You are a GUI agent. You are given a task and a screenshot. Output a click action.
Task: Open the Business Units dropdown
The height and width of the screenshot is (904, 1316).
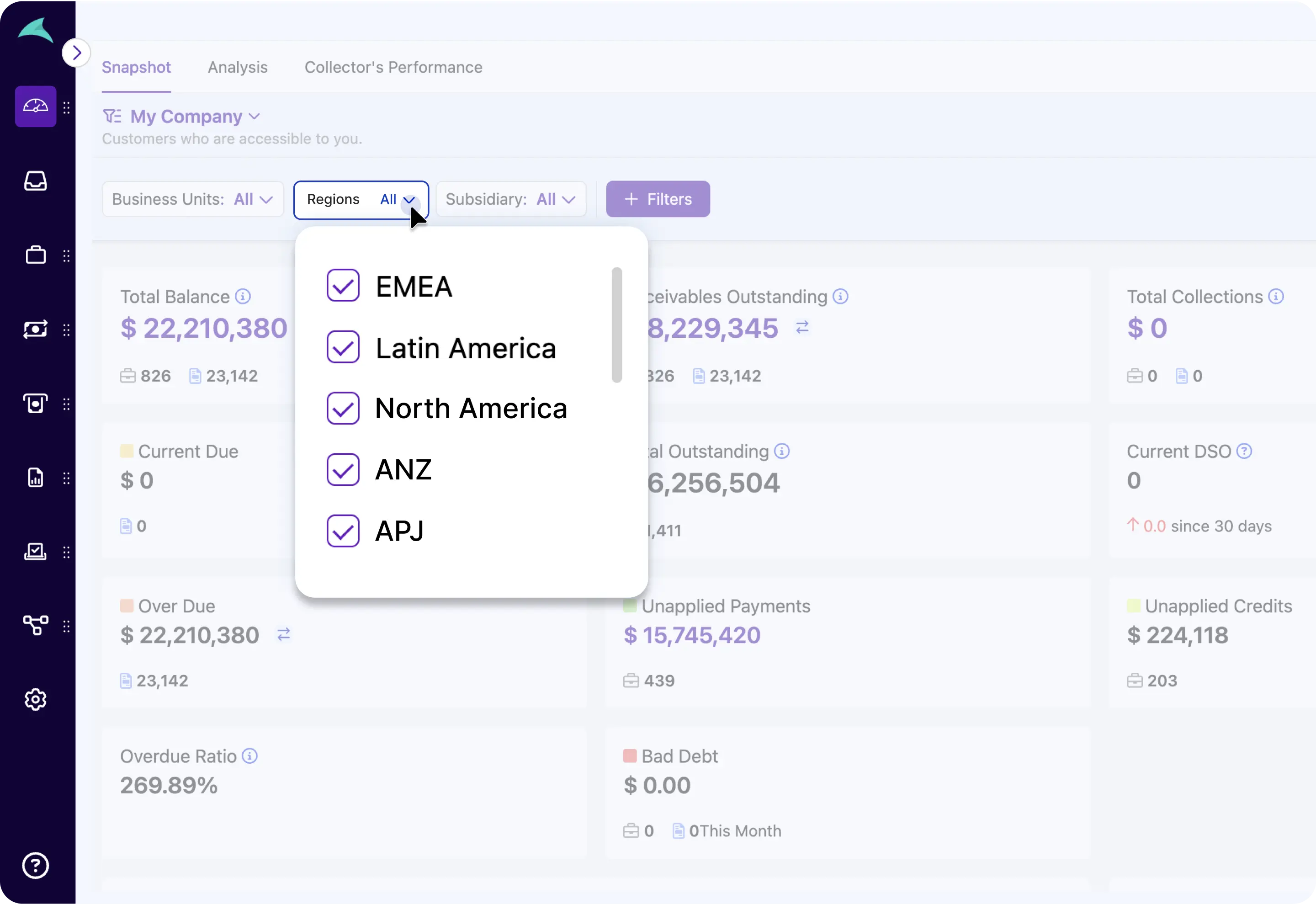click(x=192, y=199)
